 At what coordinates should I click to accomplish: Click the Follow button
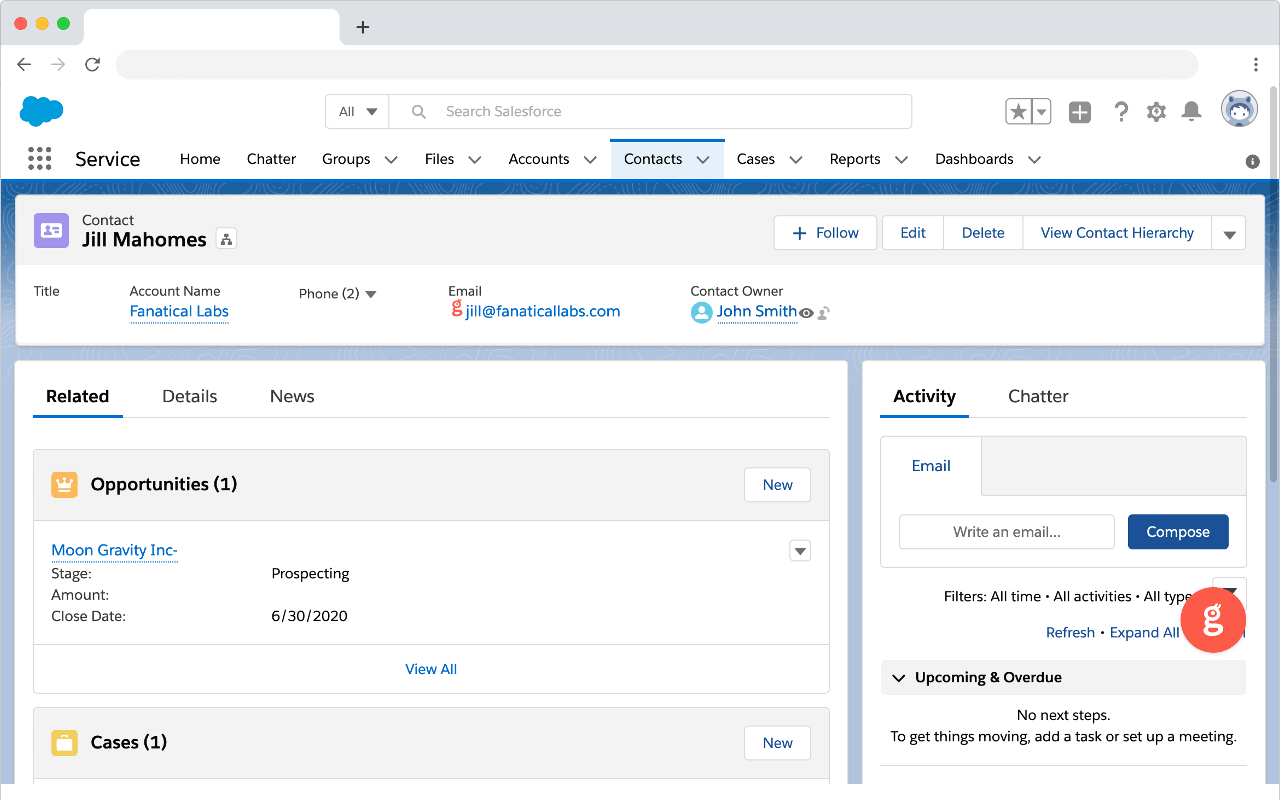click(825, 233)
